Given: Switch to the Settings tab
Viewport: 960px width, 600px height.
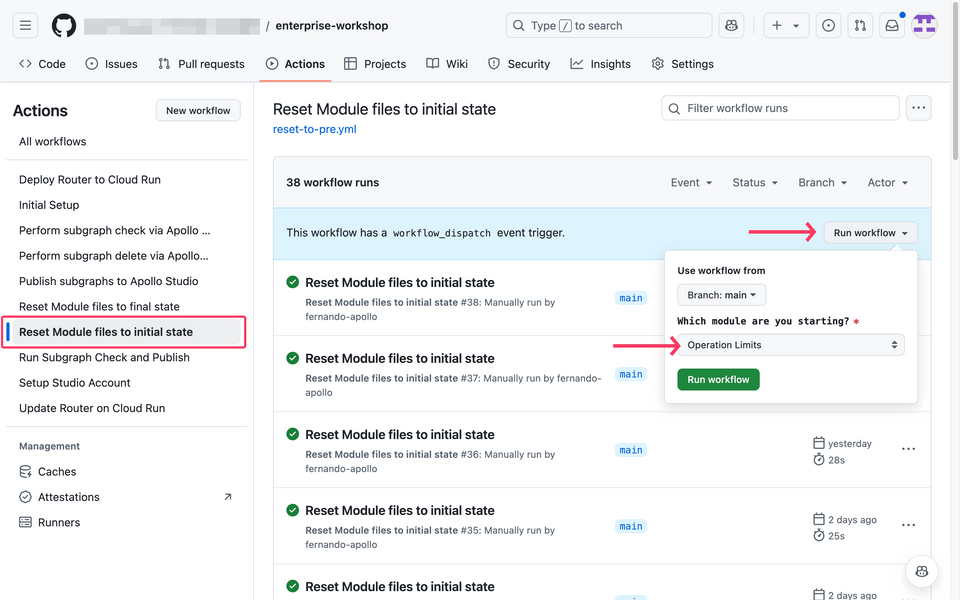Looking at the screenshot, I should pyautogui.click(x=683, y=64).
